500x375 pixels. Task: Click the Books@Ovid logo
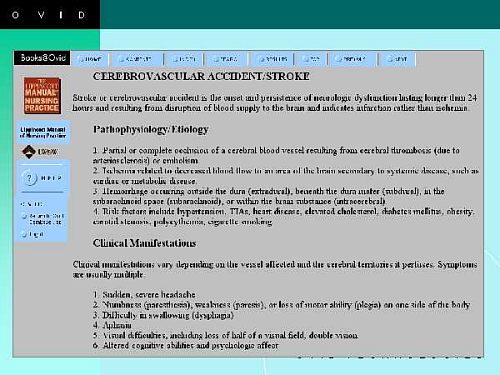[42, 58]
